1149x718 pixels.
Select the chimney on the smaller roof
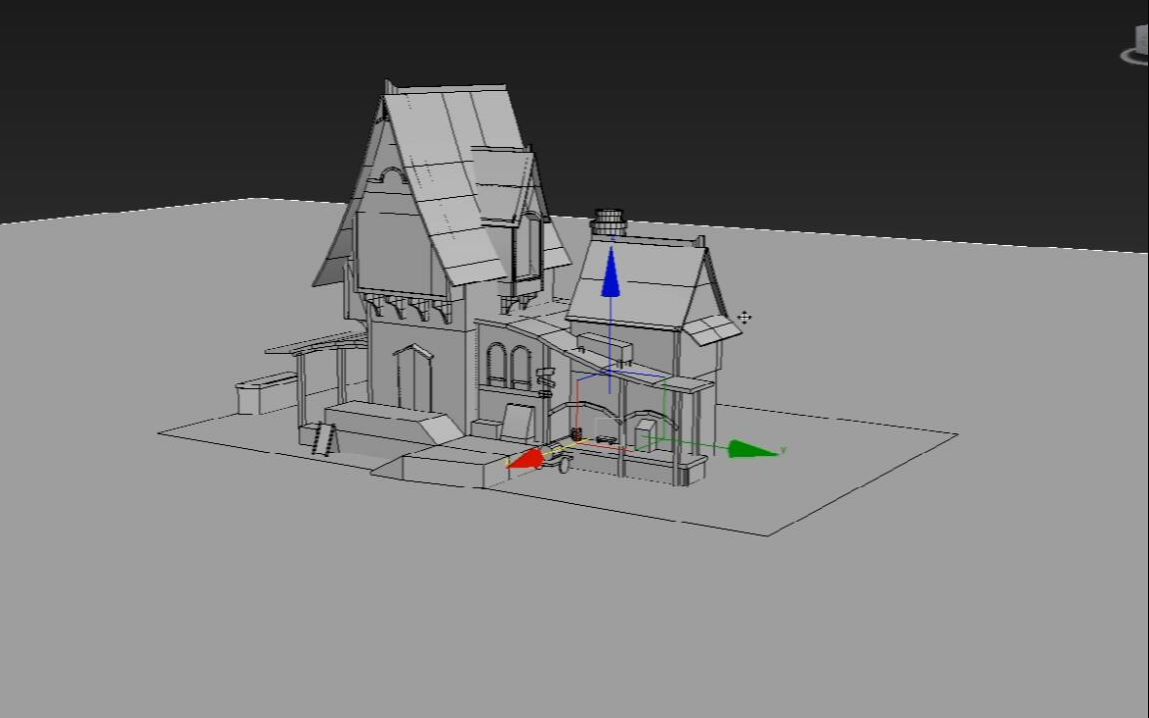pos(610,220)
